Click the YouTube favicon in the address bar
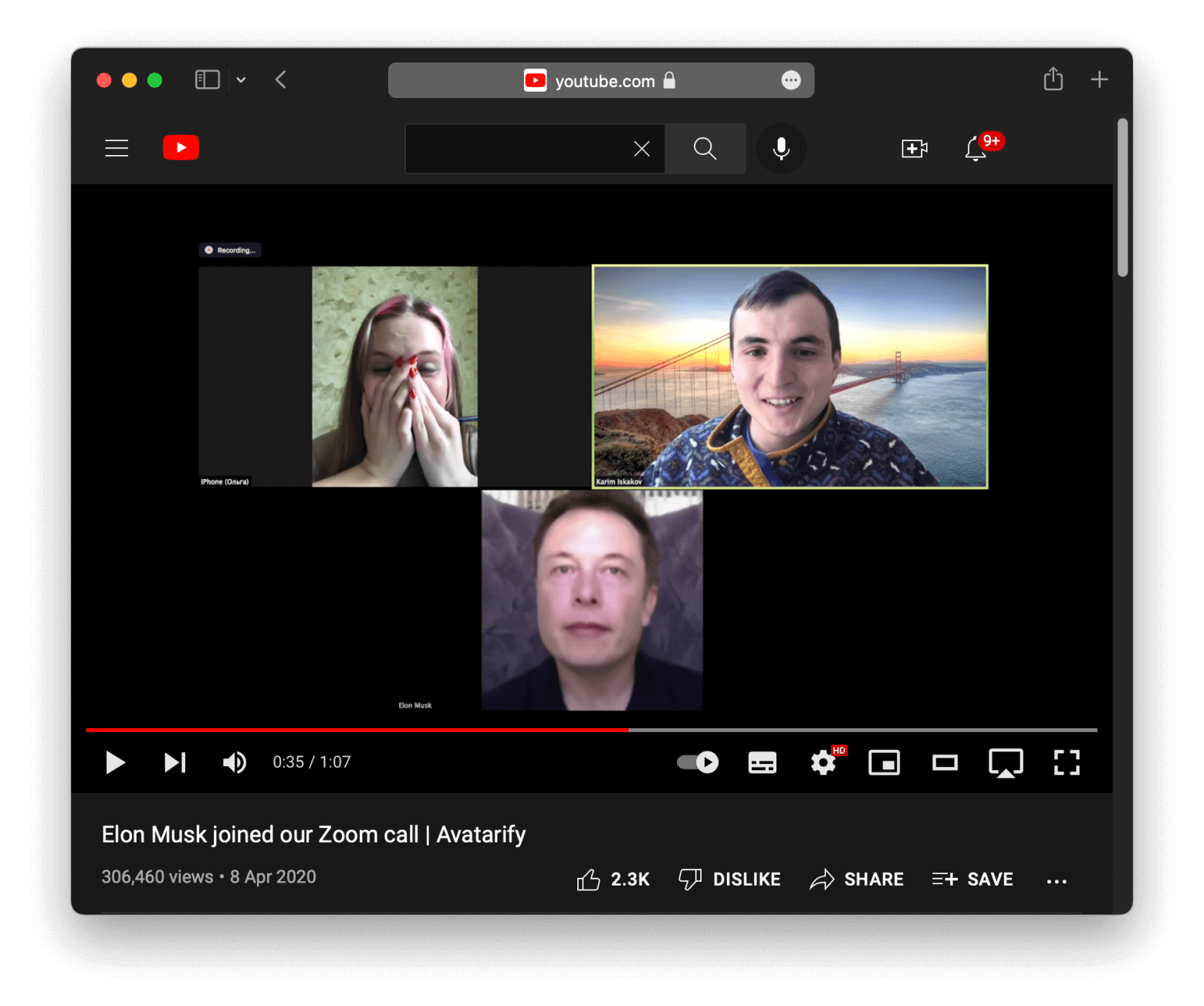This screenshot has width=1204, height=1006. (x=535, y=80)
